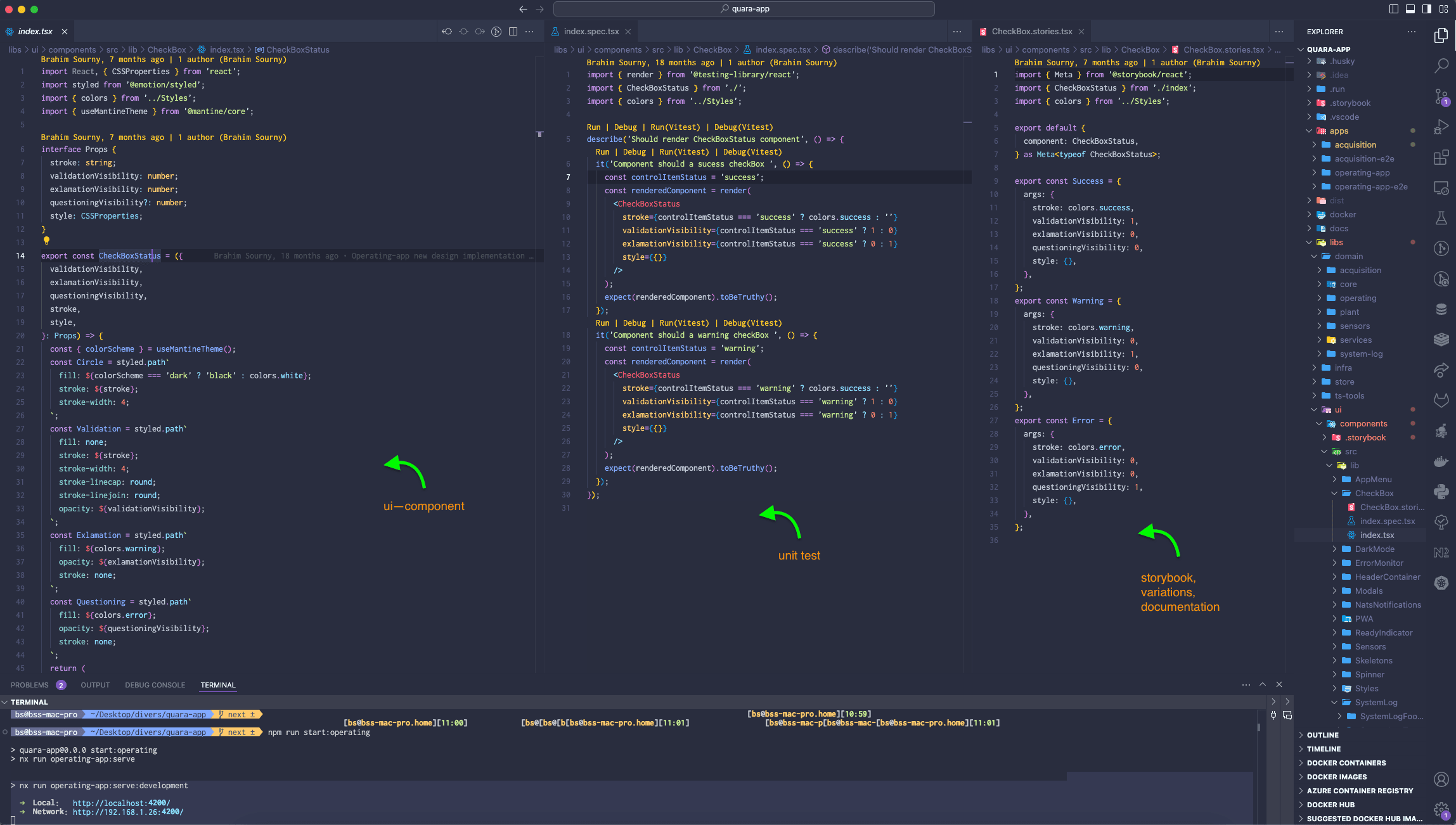Viewport: 1456px width, 825px height.
Task: Switch to CheckBox.stories.tsx tab
Action: [x=1031, y=32]
